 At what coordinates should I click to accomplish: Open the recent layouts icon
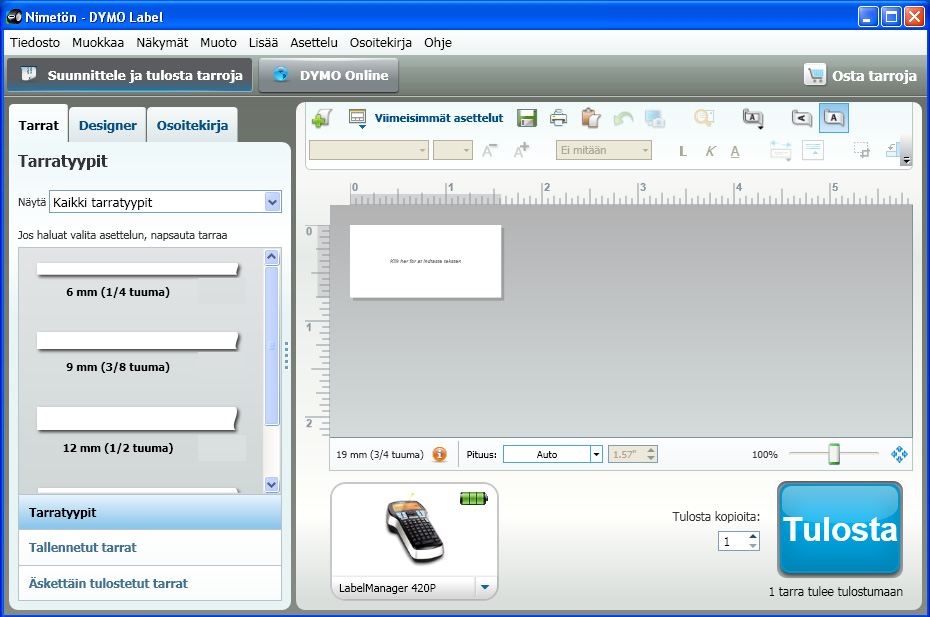[357, 118]
